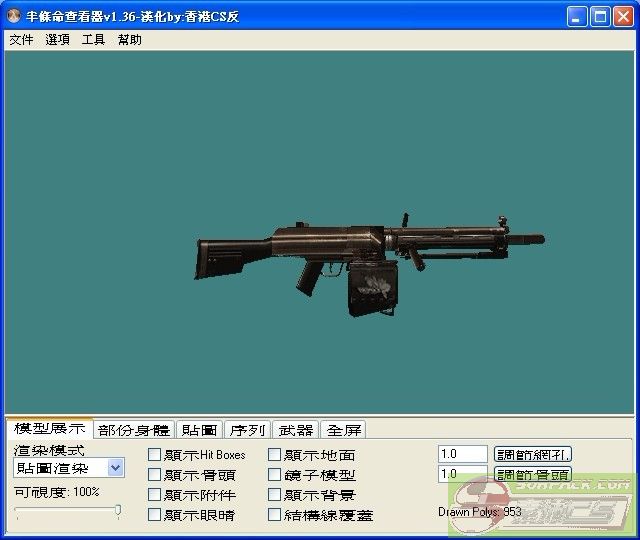Open the 幫助 menu
This screenshot has width=640, height=540.
(x=130, y=40)
